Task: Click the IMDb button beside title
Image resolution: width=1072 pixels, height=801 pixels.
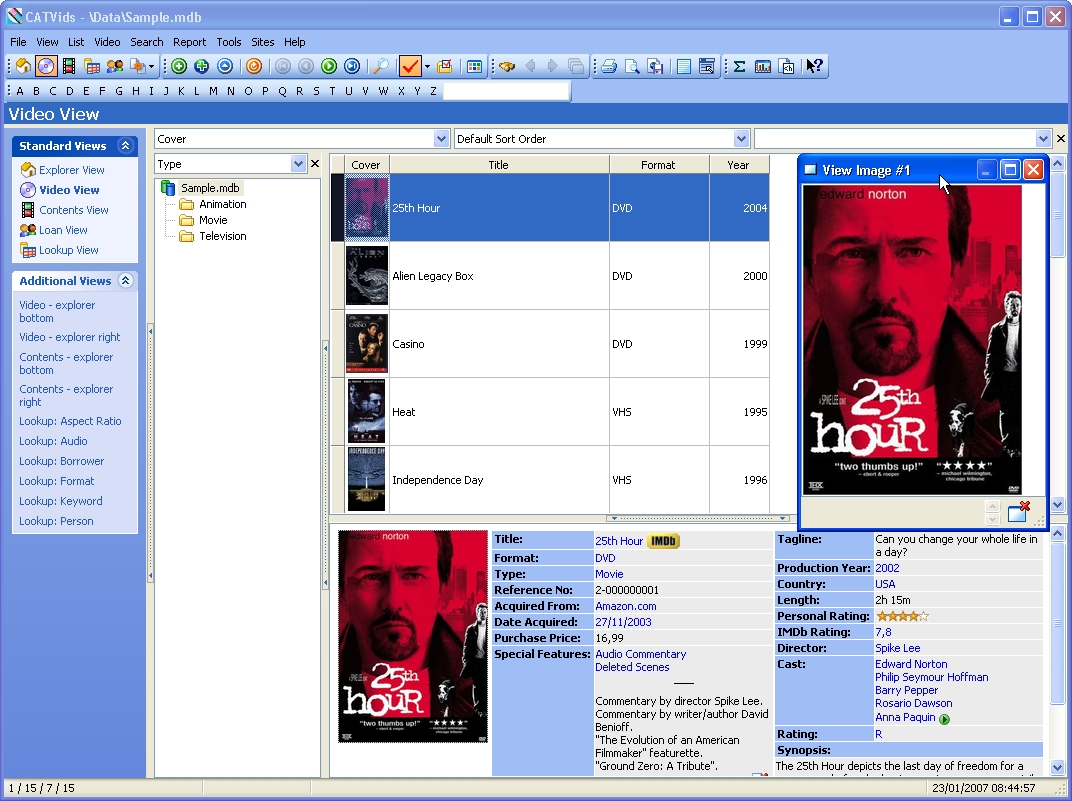Action: (663, 541)
